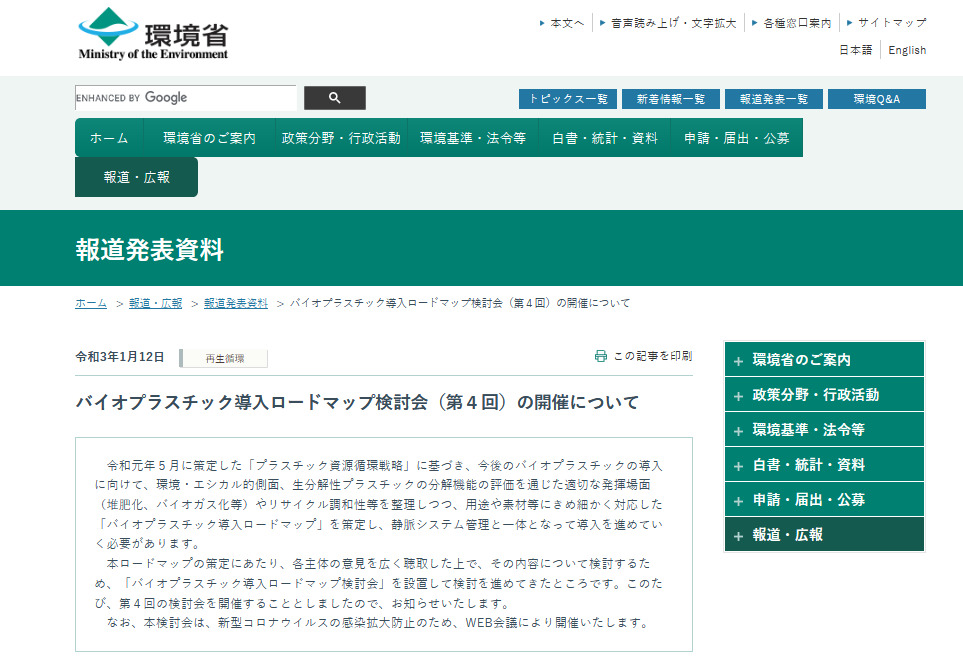Expand the 政策分野・行政活動 sidebar section

click(x=823, y=393)
